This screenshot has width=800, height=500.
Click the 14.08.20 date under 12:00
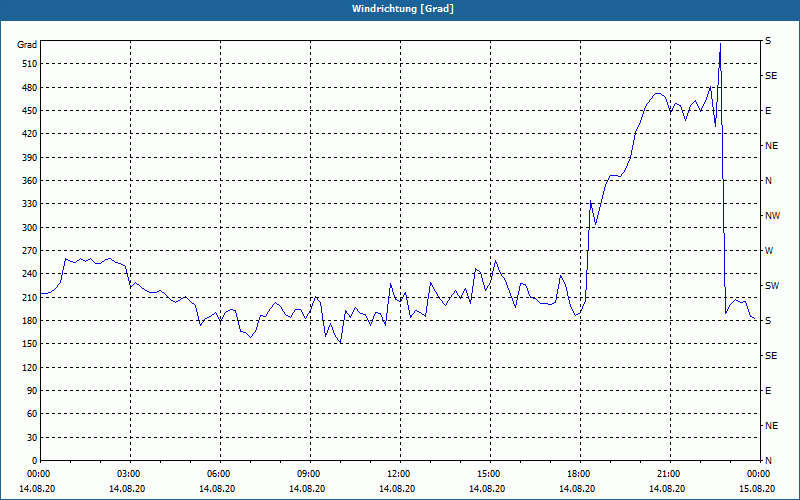click(397, 489)
